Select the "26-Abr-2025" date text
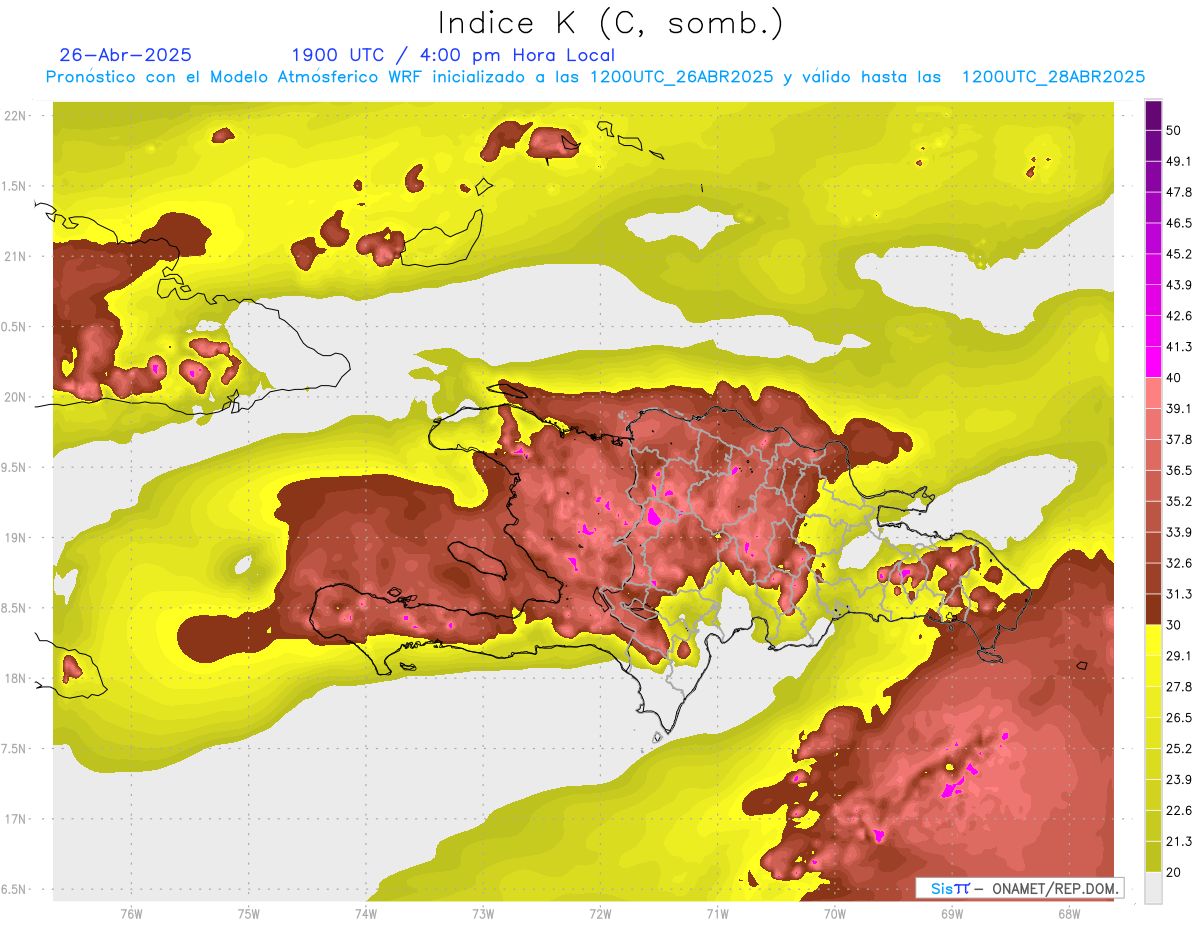Viewport: 1200px width, 927px height. (126, 55)
